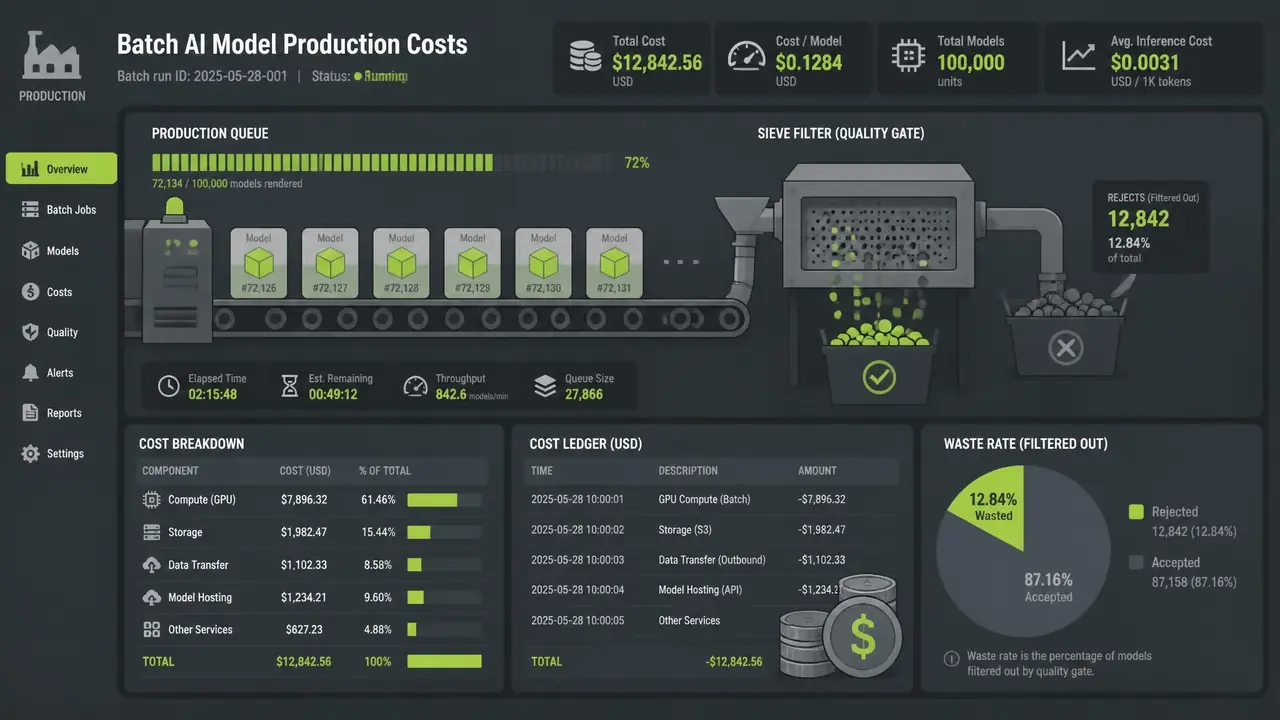Click the Quality shield icon

coord(30,332)
